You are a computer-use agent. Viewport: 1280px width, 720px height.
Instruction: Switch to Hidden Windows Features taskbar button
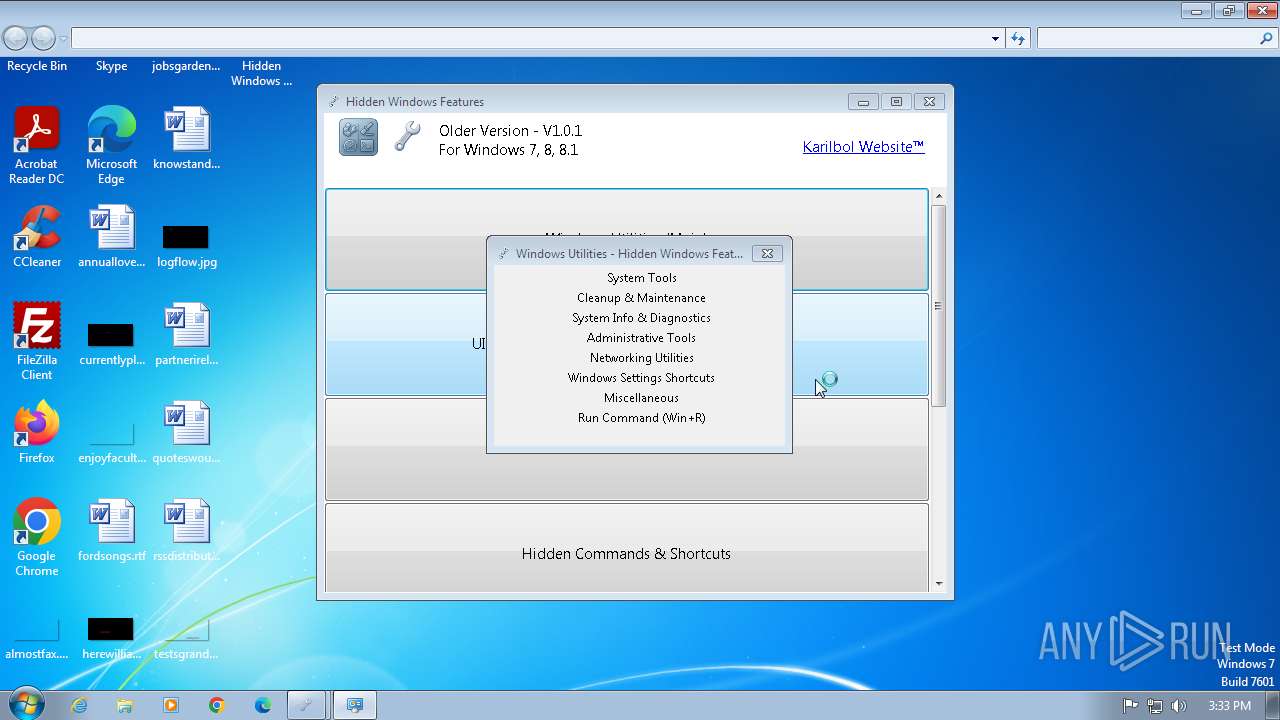tap(307, 705)
